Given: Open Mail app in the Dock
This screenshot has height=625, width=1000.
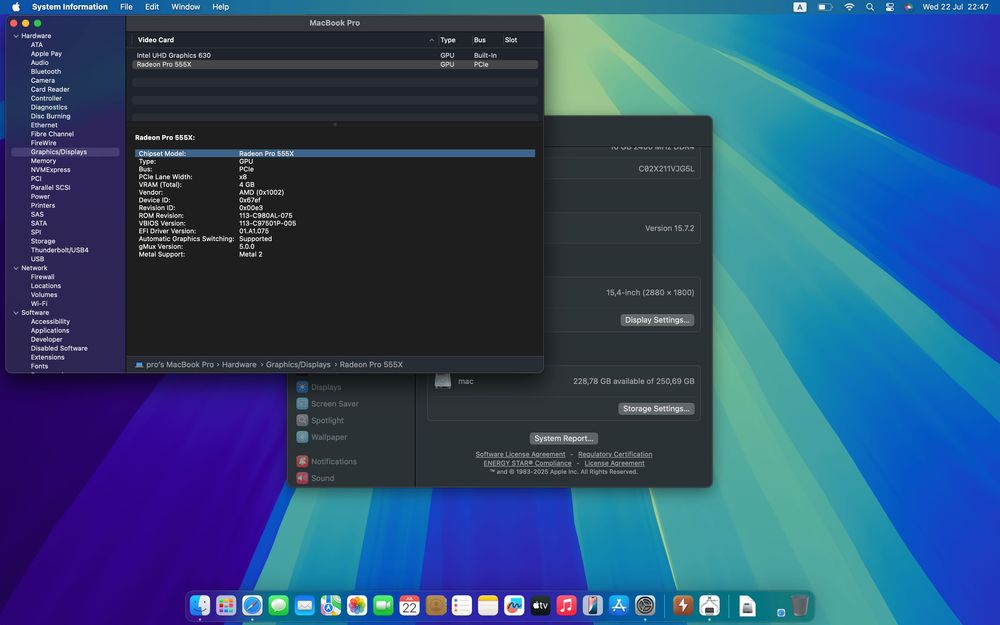Looking at the screenshot, I should [305, 605].
